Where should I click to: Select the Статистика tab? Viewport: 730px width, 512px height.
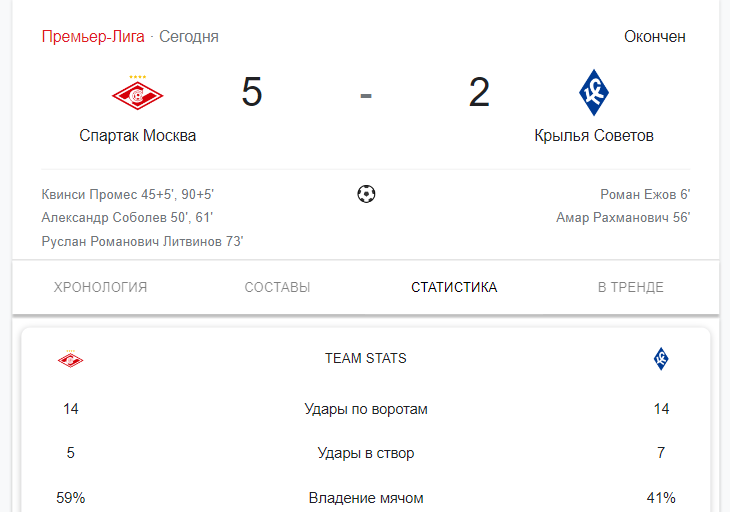pyautogui.click(x=454, y=287)
